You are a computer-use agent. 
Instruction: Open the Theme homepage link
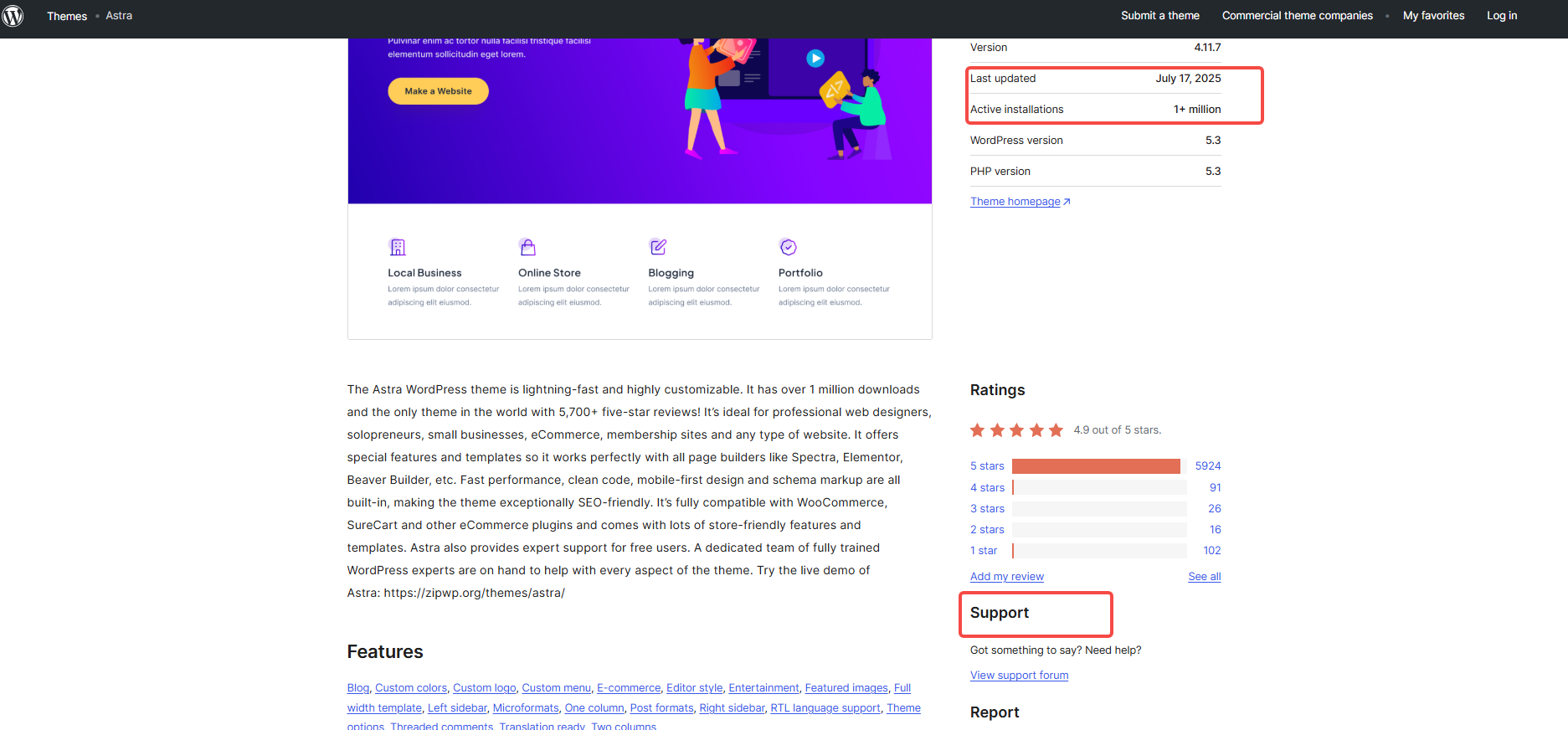[1015, 202]
